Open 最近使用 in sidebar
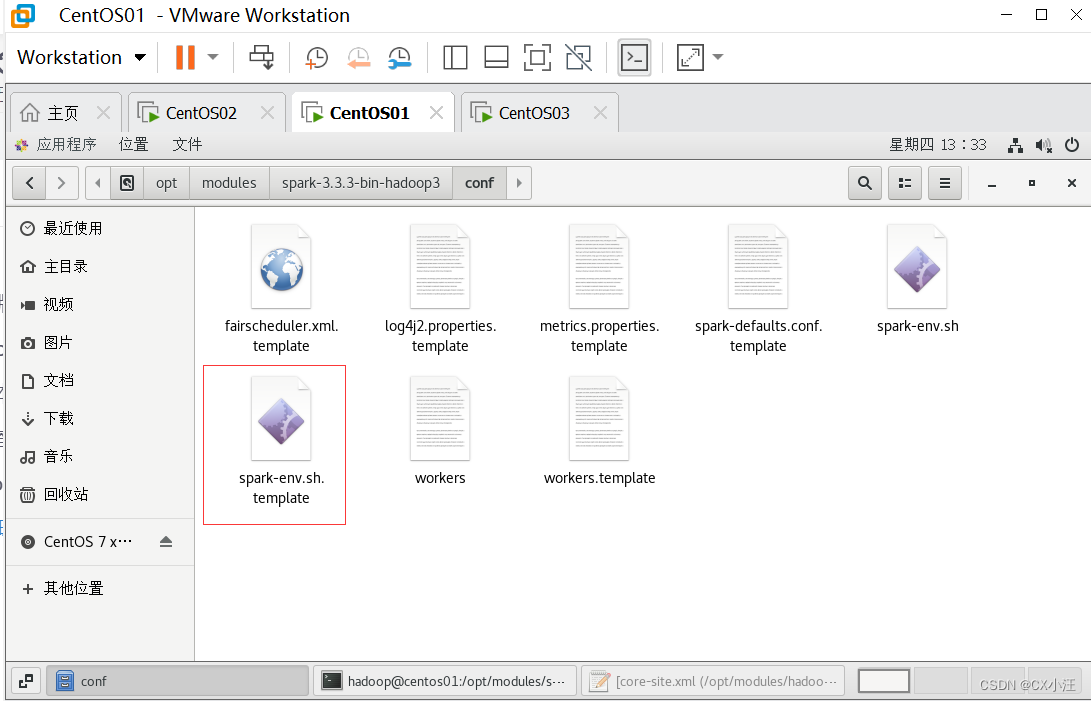1091x701 pixels. [100, 228]
